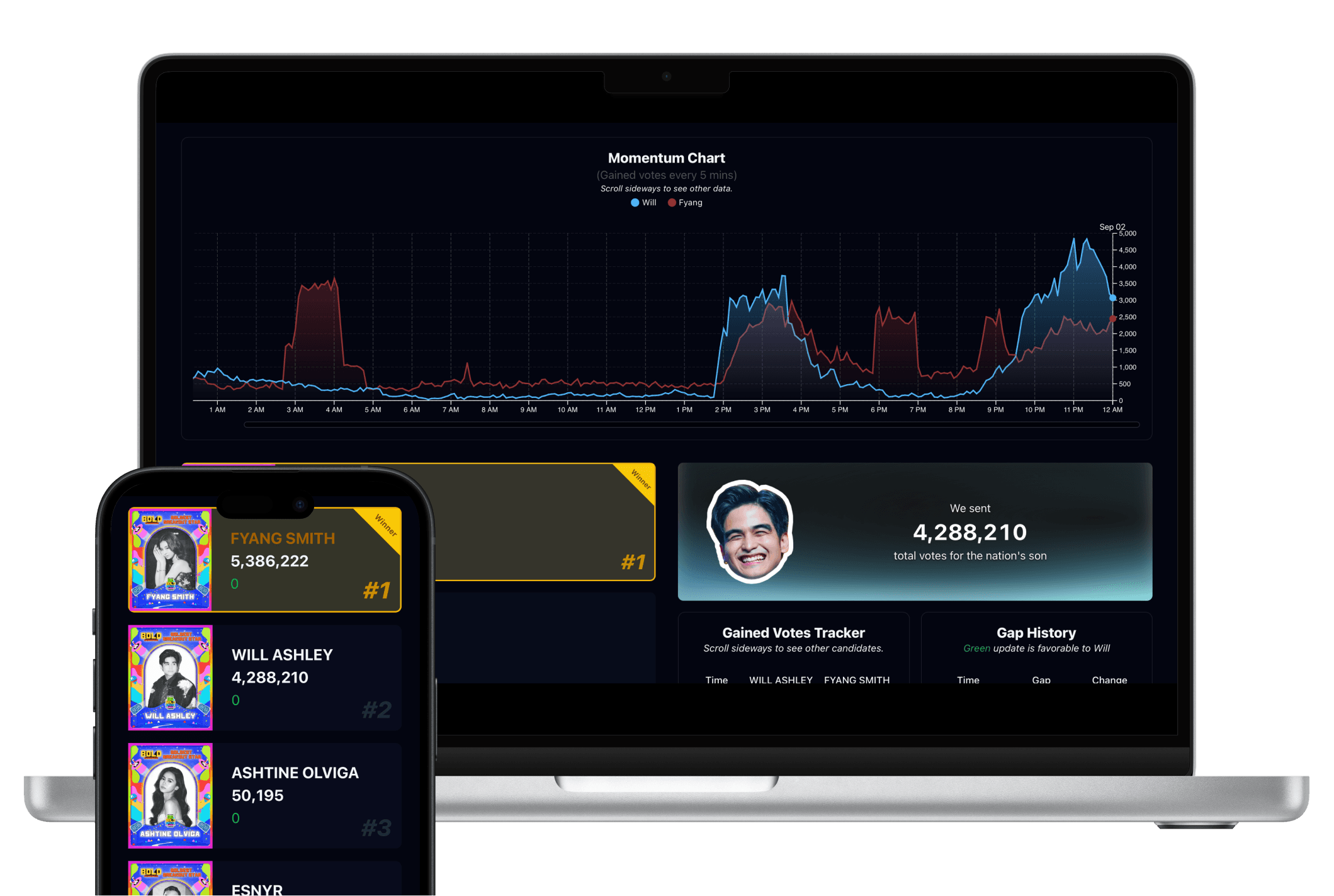Screen dimensions: 1334x896
Task: Click the smiling face sticker image
Action: pos(750,531)
